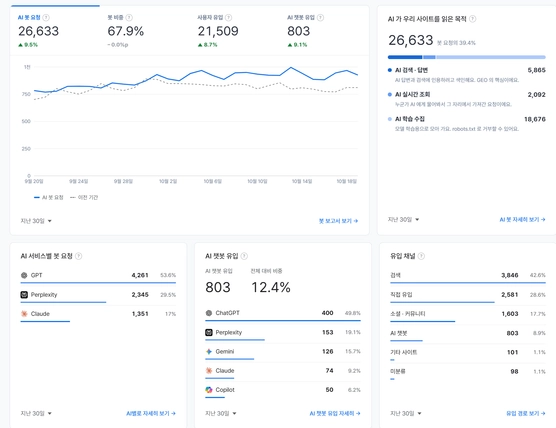The width and height of the screenshot is (556, 428).
Task: Open help icon for AI가 우리 사이트를 읽은 목적
Action: click(x=472, y=19)
